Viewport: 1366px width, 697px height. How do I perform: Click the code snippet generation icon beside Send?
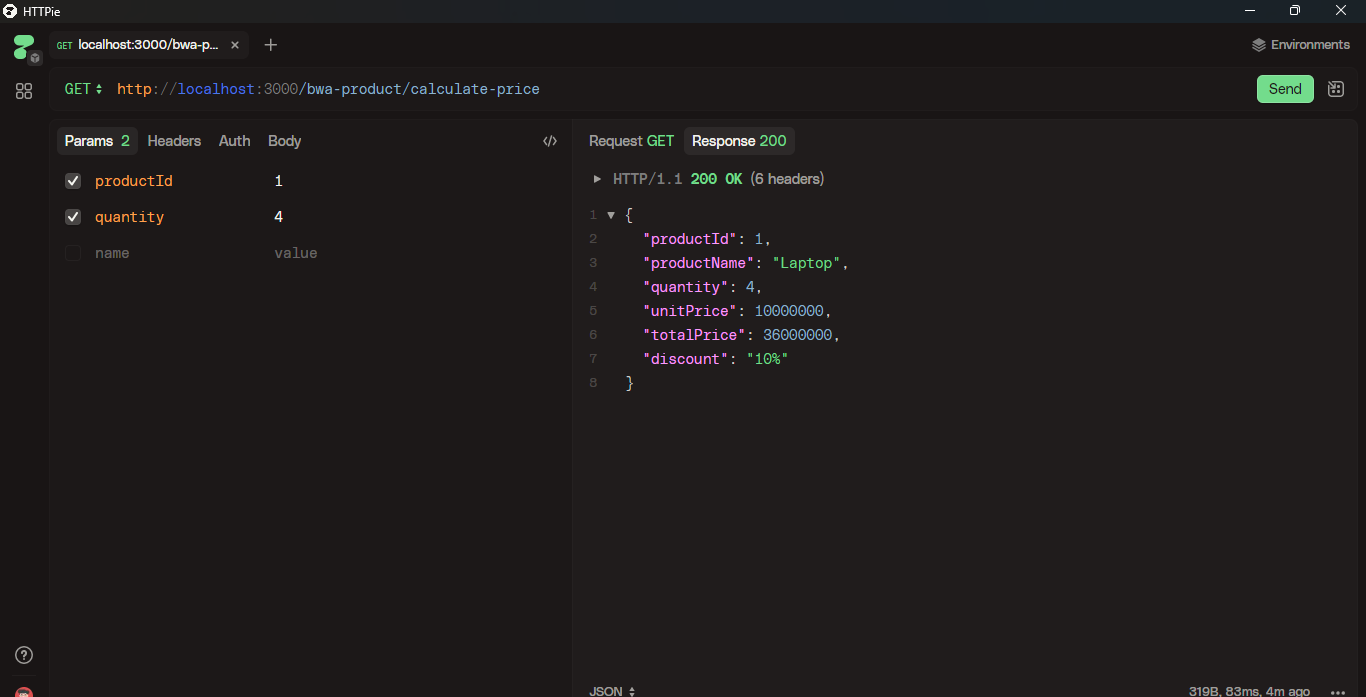(1335, 88)
